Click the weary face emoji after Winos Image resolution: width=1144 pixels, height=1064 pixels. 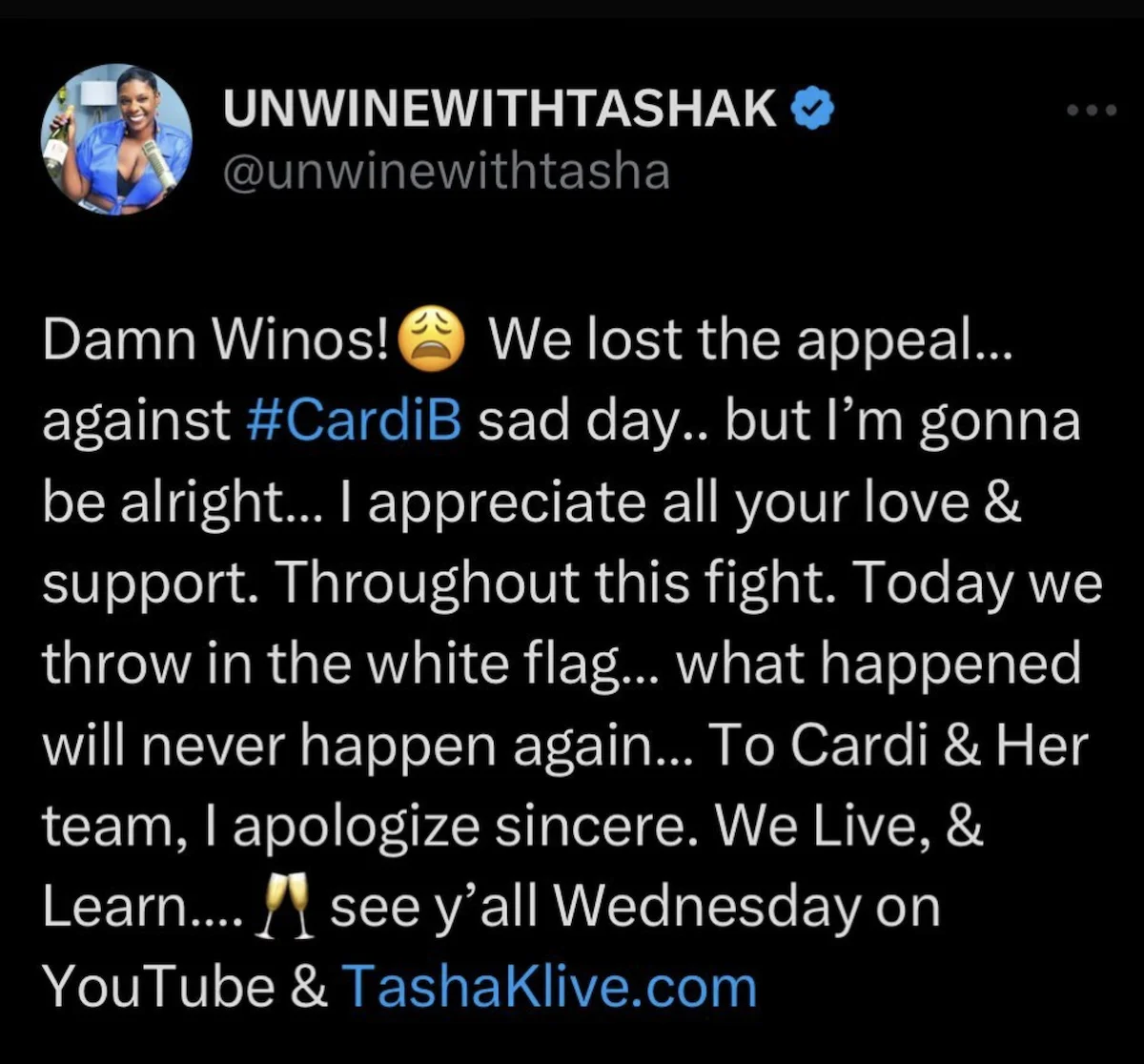(x=436, y=341)
